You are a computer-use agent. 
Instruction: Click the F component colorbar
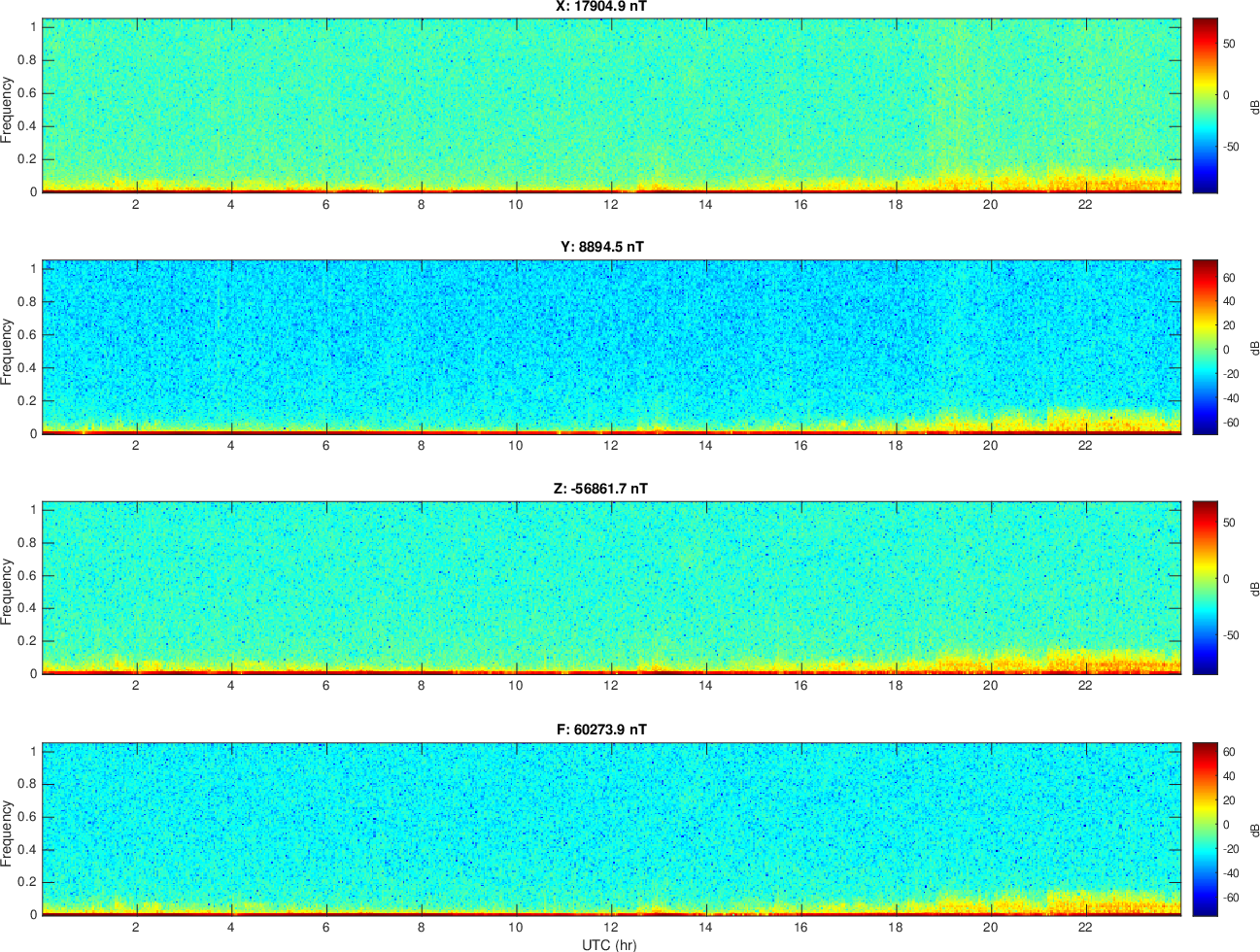pyautogui.click(x=1205, y=829)
